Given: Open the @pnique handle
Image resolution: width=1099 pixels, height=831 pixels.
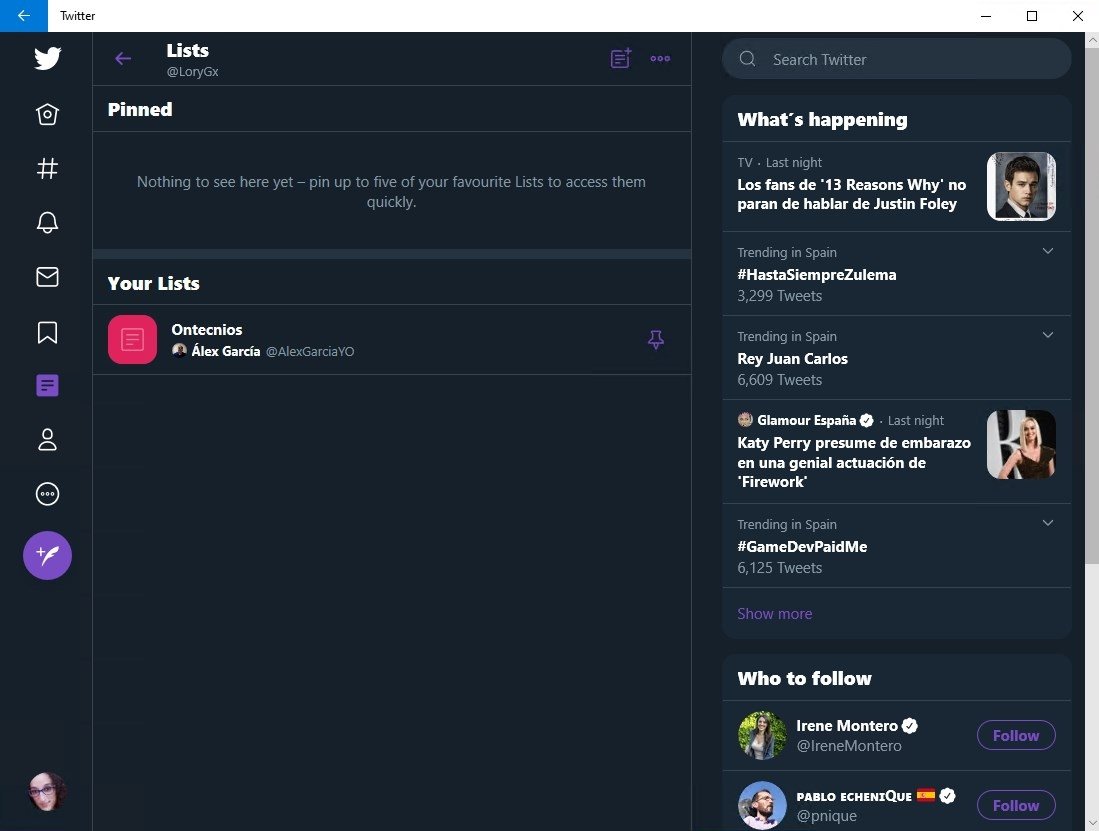Looking at the screenshot, I should (826, 816).
